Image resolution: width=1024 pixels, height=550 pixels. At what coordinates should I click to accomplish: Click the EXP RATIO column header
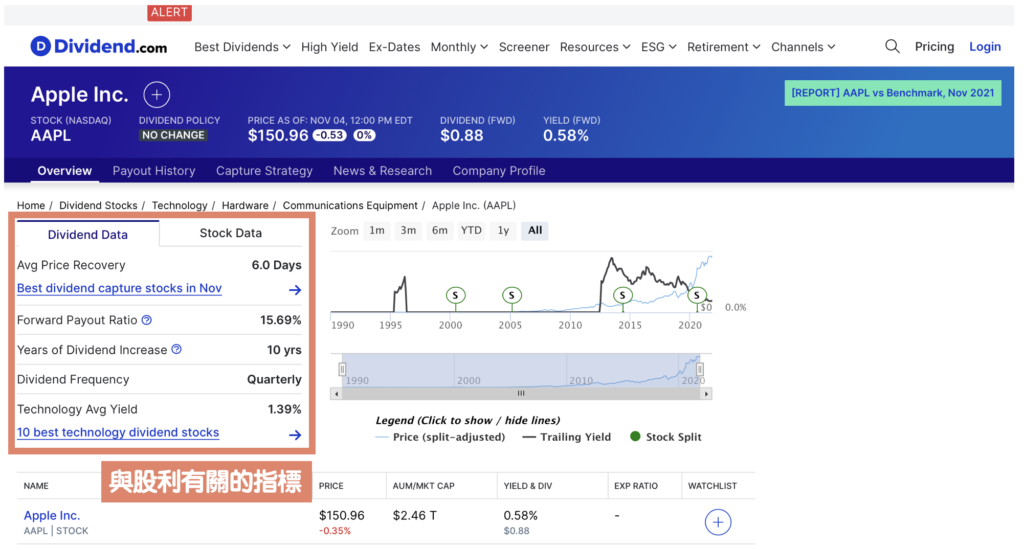(x=636, y=486)
